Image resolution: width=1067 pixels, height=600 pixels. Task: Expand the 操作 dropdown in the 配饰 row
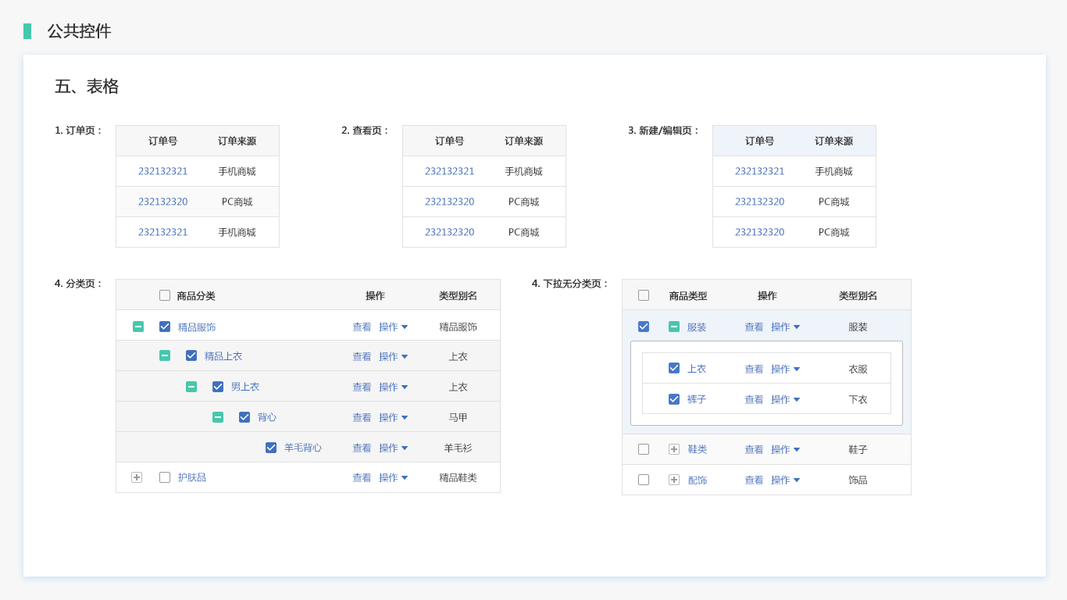[785, 480]
